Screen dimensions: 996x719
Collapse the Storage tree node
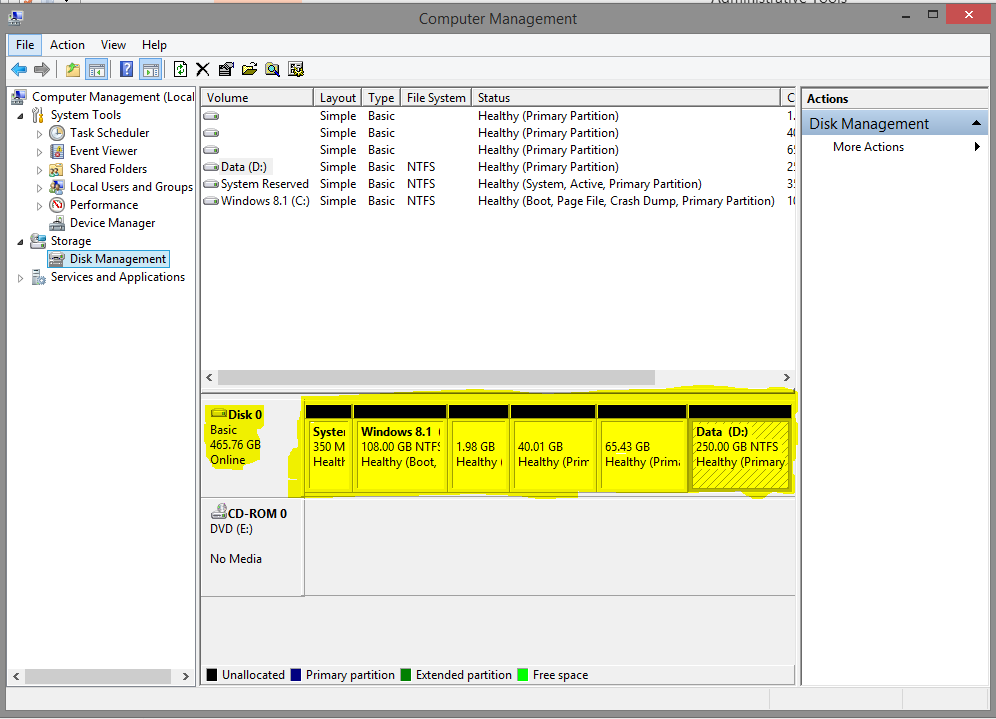20,242
